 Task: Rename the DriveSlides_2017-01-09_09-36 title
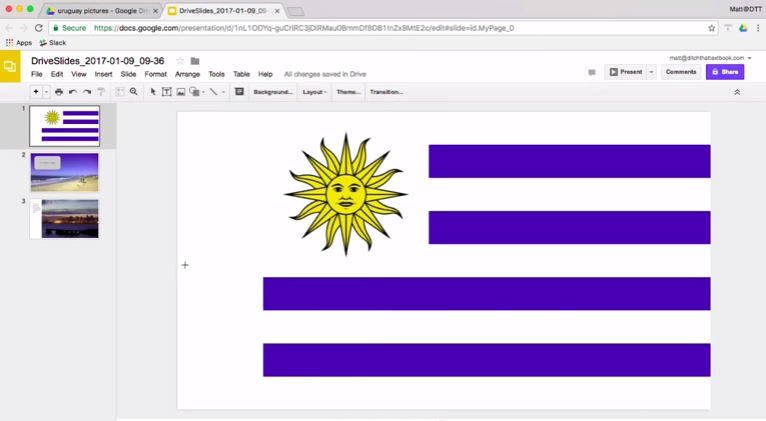tap(98, 61)
